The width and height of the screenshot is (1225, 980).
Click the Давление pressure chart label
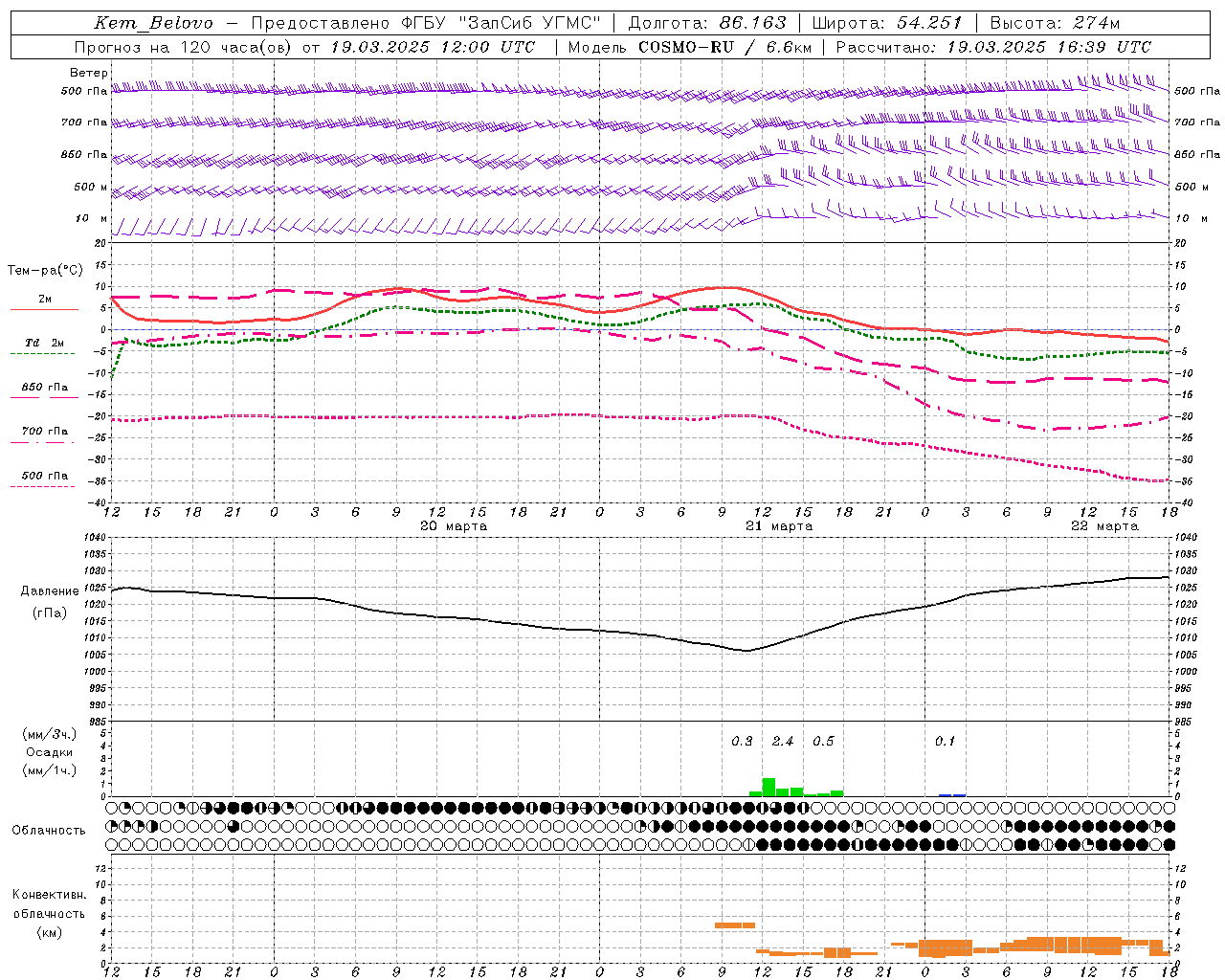[x=49, y=591]
